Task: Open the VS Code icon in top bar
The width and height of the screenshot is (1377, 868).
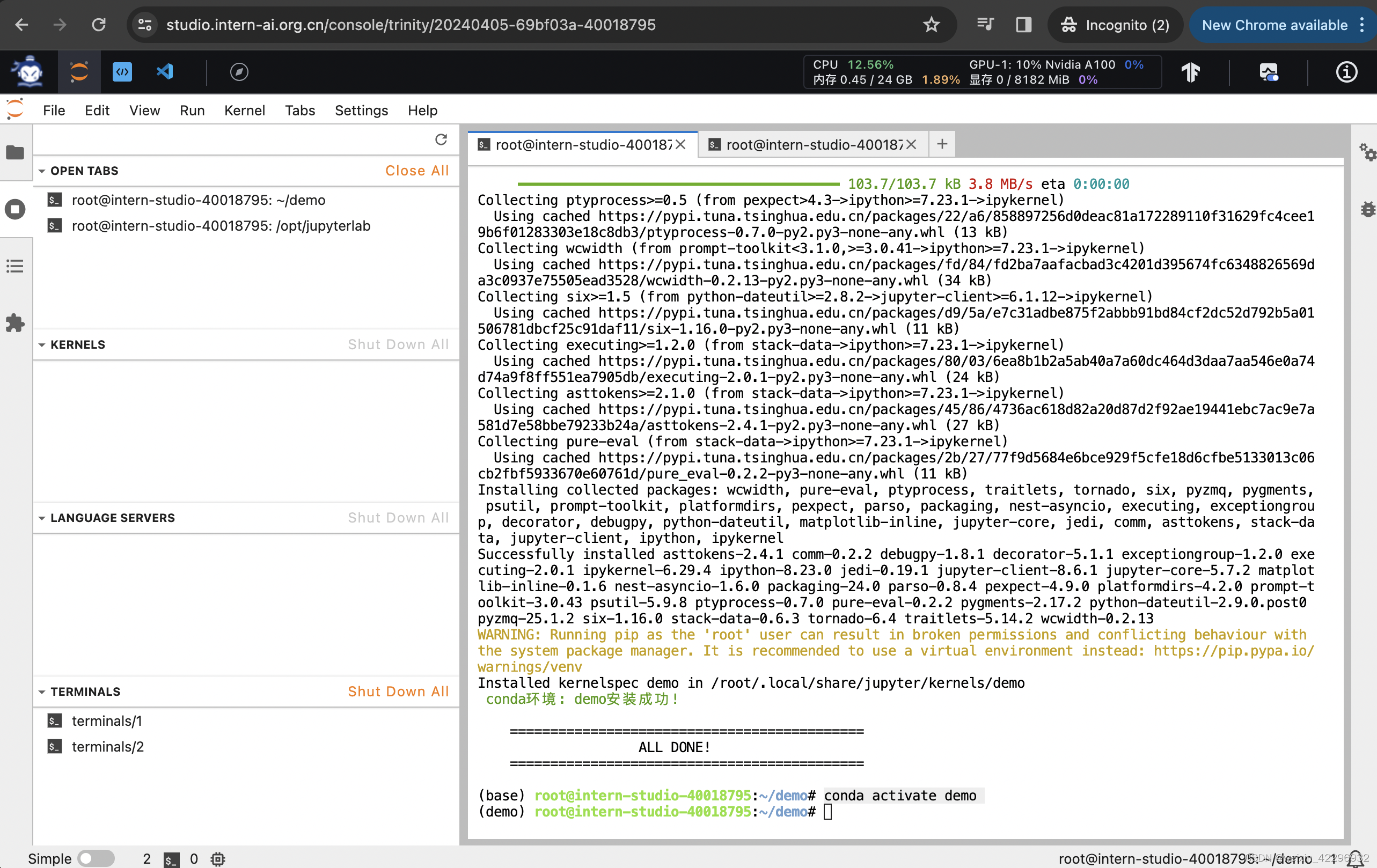Action: pyautogui.click(x=165, y=72)
